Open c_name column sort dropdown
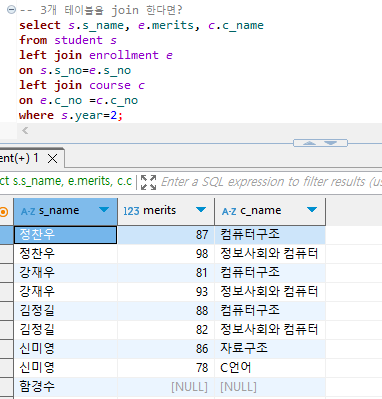 312,210
